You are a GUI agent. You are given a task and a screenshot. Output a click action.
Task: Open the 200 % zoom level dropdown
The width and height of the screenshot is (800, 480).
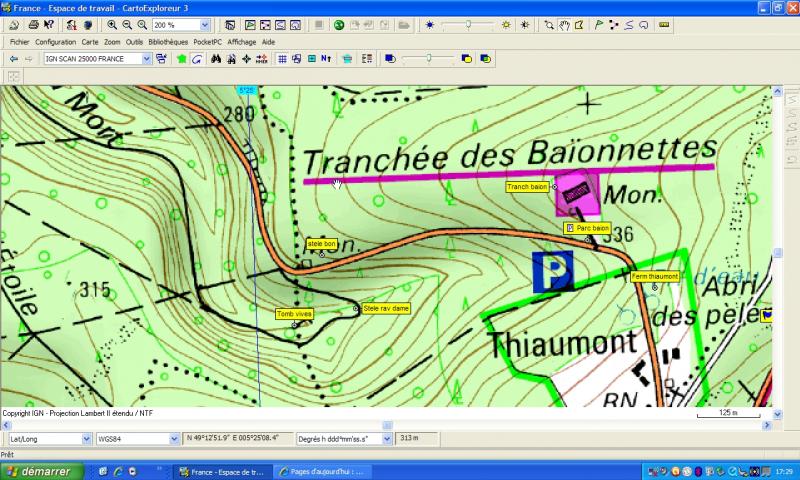pyautogui.click(x=205, y=24)
